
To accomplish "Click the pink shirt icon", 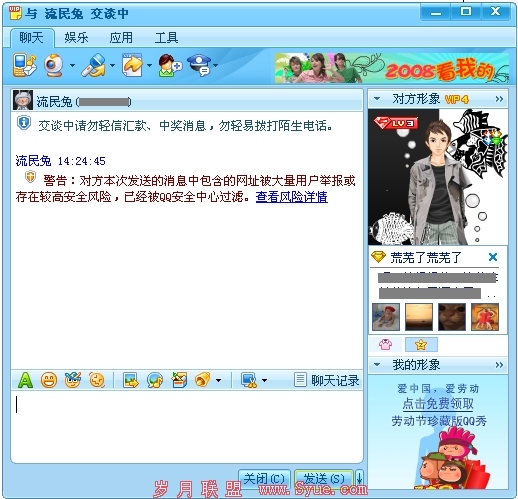I will tap(385, 344).
